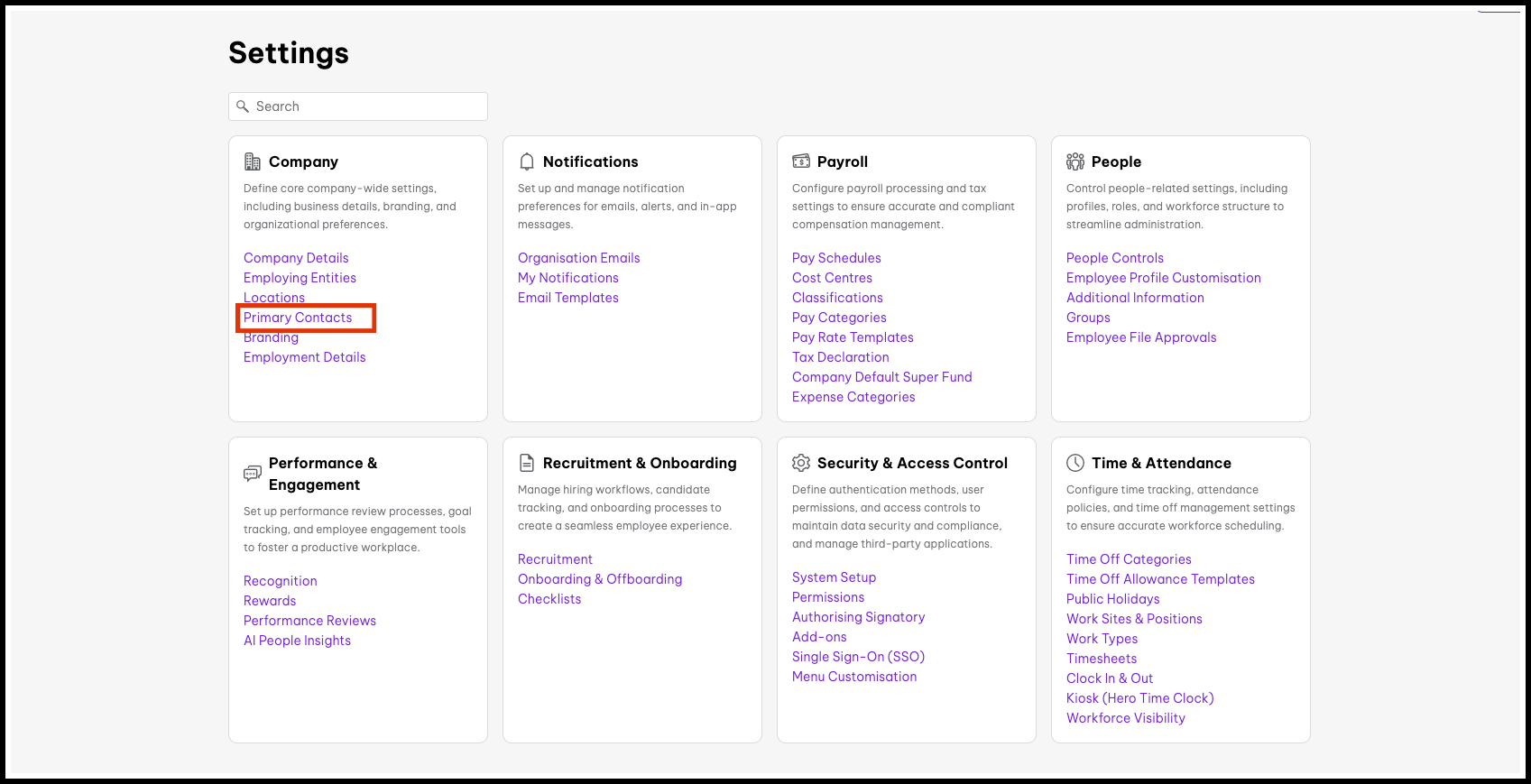Open Kiosk (Hero Time Clock) settings
This screenshot has height=784, width=1531.
tap(1139, 698)
